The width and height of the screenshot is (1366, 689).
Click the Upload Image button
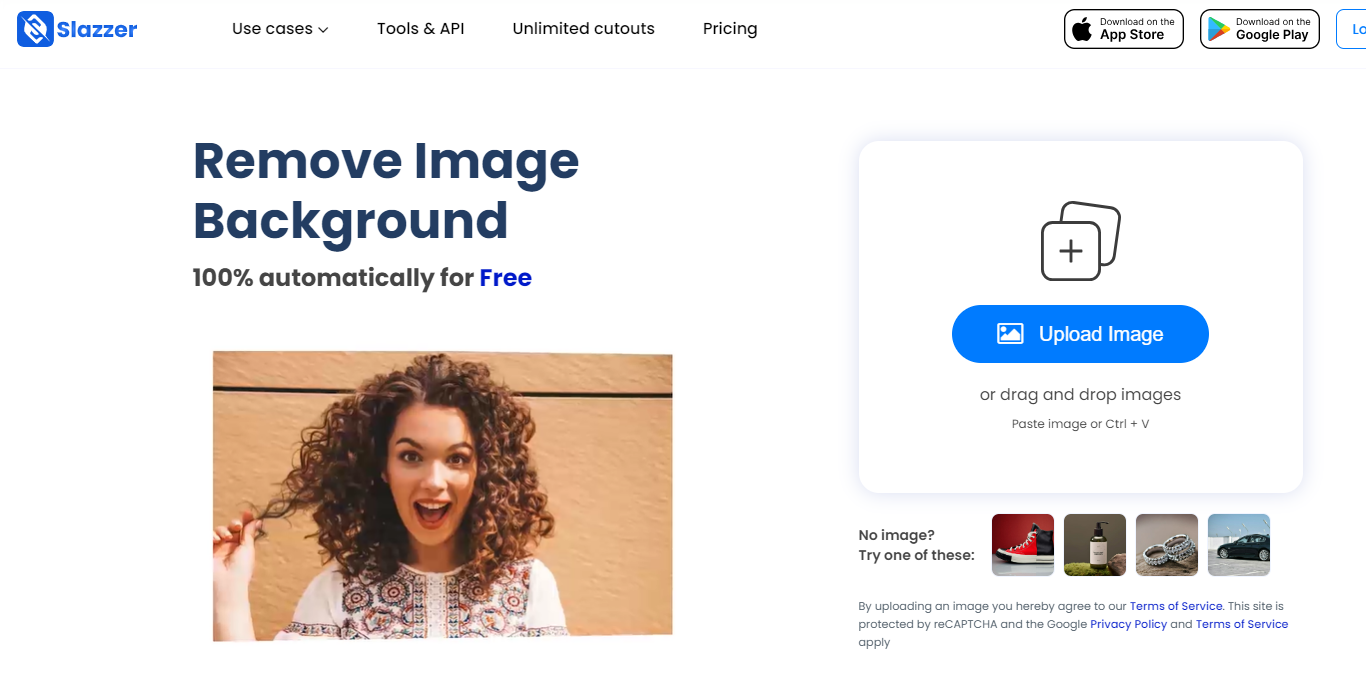(1080, 334)
